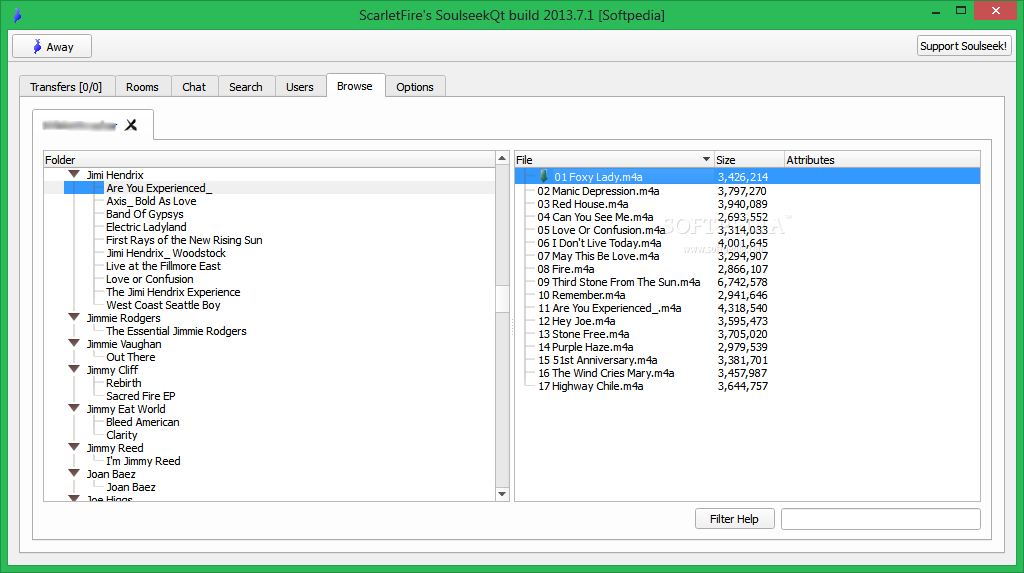1024x573 pixels.
Task: Select the Bleed American folder
Action: coord(142,422)
